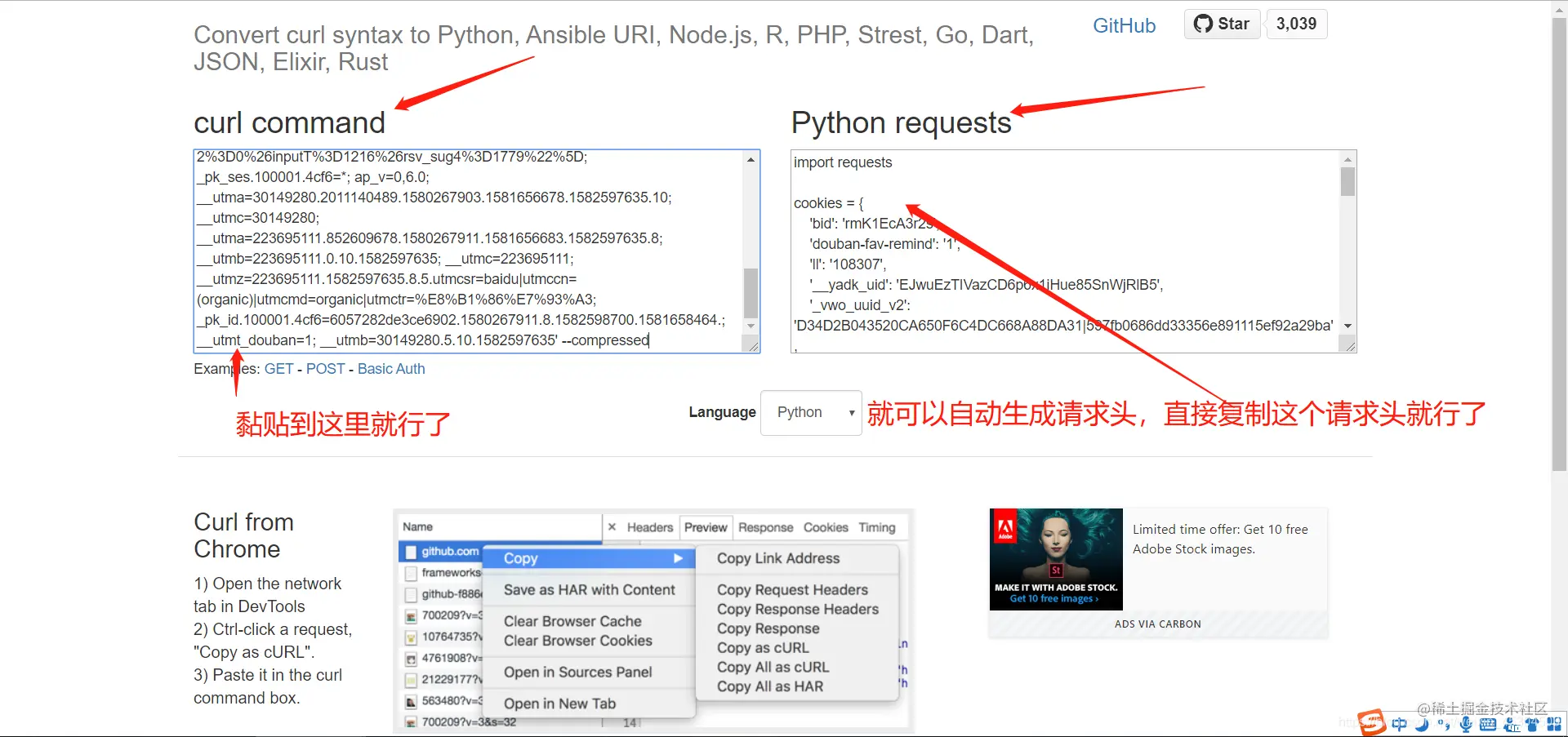The height and width of the screenshot is (737, 1568).
Task: Click the 10764735?v row thumbnail icon
Action: tap(411, 637)
